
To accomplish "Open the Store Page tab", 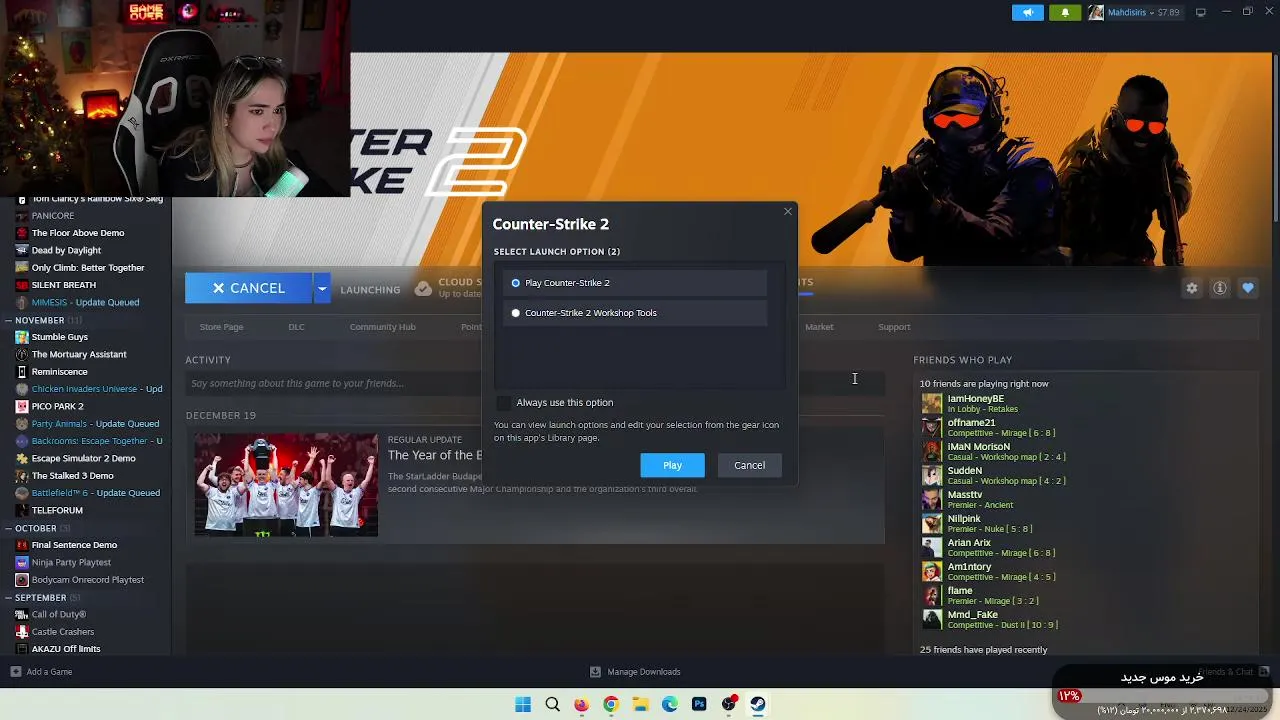I will (221, 327).
